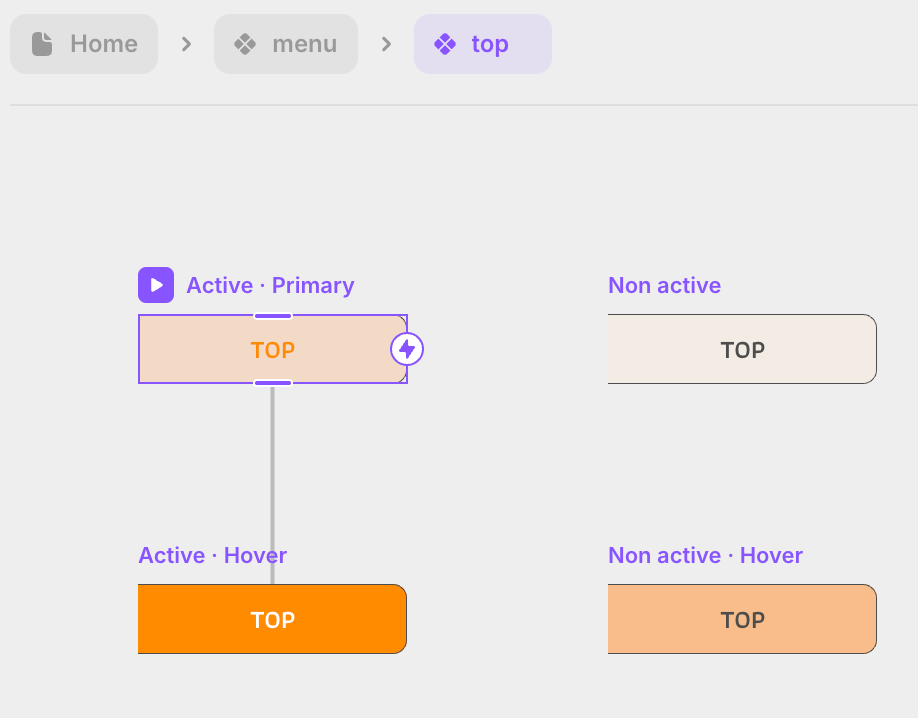Select the top breadcrumb label

click(x=490, y=44)
